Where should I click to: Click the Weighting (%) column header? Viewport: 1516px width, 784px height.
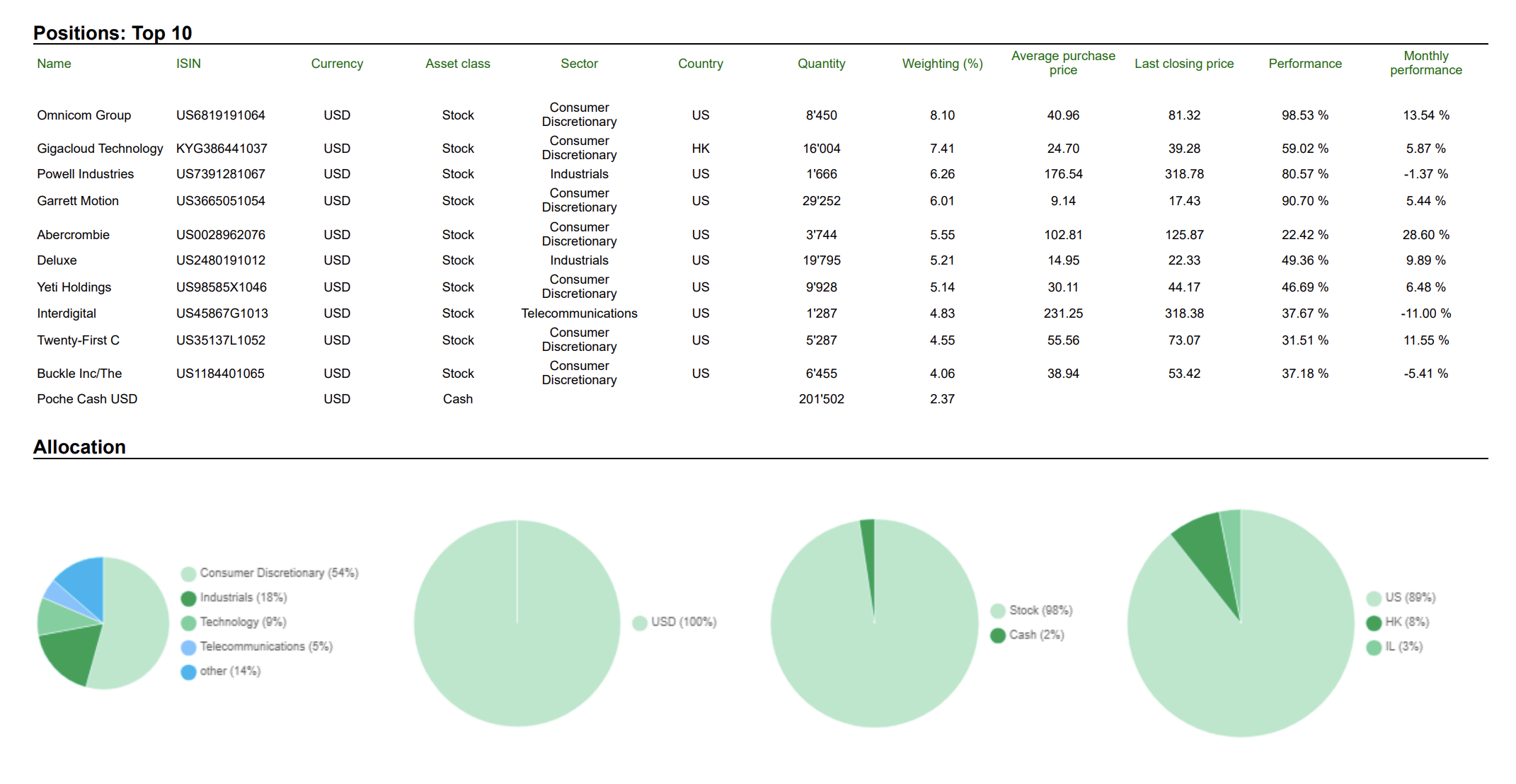pyautogui.click(x=942, y=64)
